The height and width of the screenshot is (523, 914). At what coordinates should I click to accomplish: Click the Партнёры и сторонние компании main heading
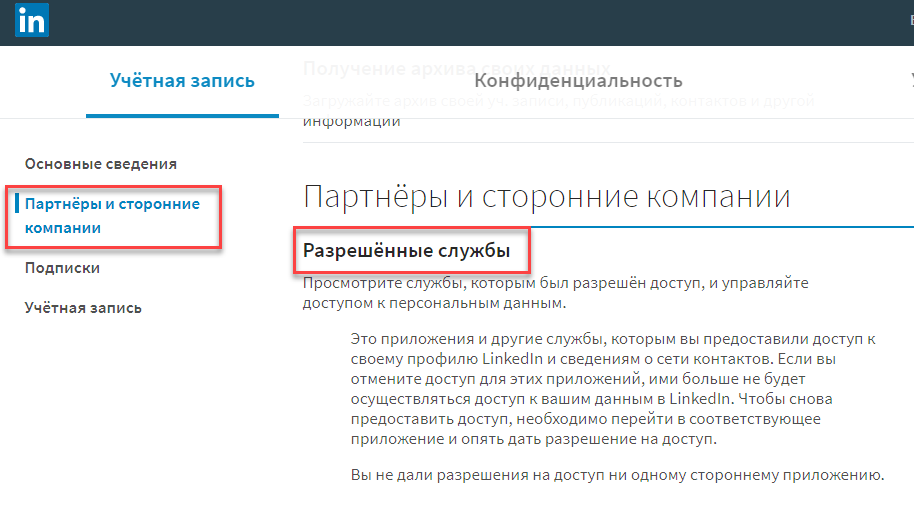tap(546, 196)
